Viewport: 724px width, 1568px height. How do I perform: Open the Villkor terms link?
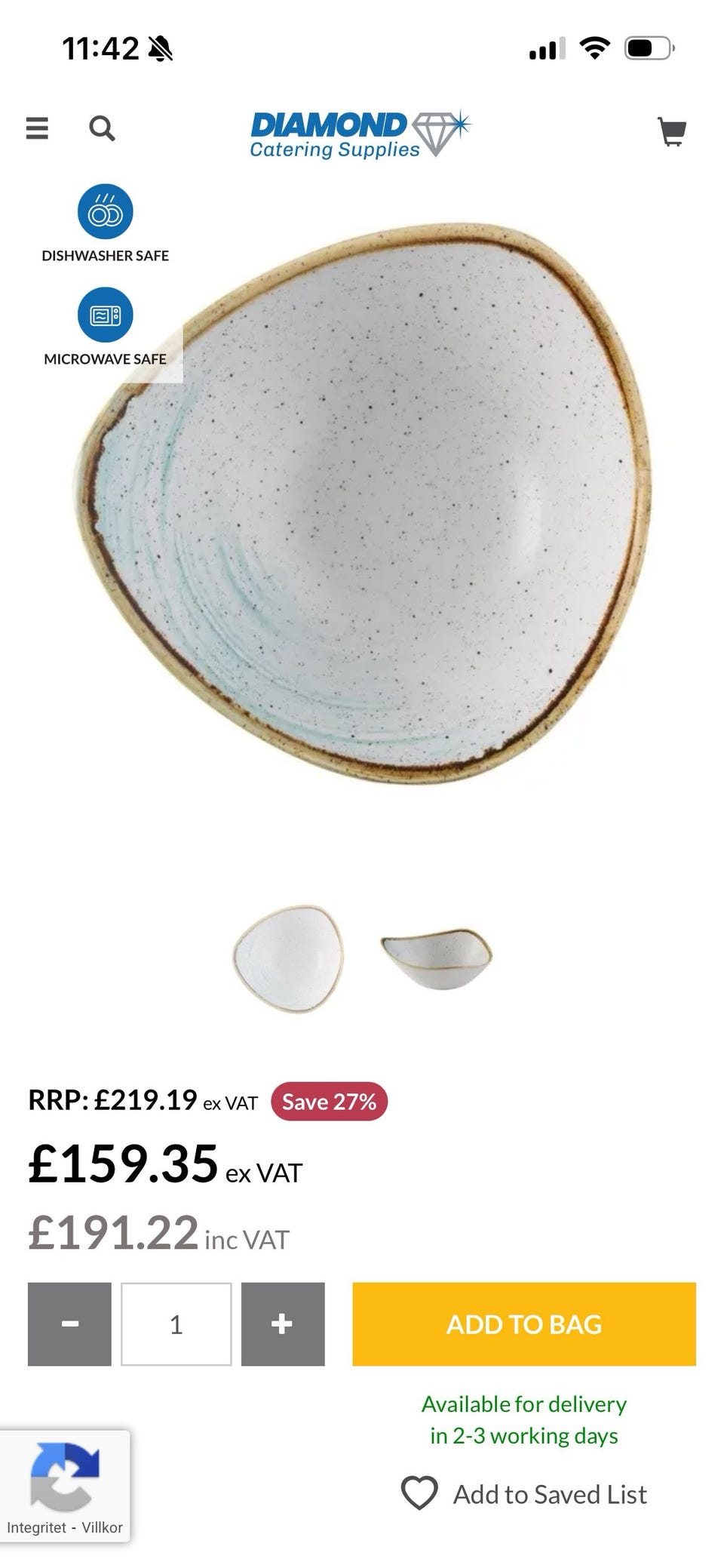(102, 1527)
